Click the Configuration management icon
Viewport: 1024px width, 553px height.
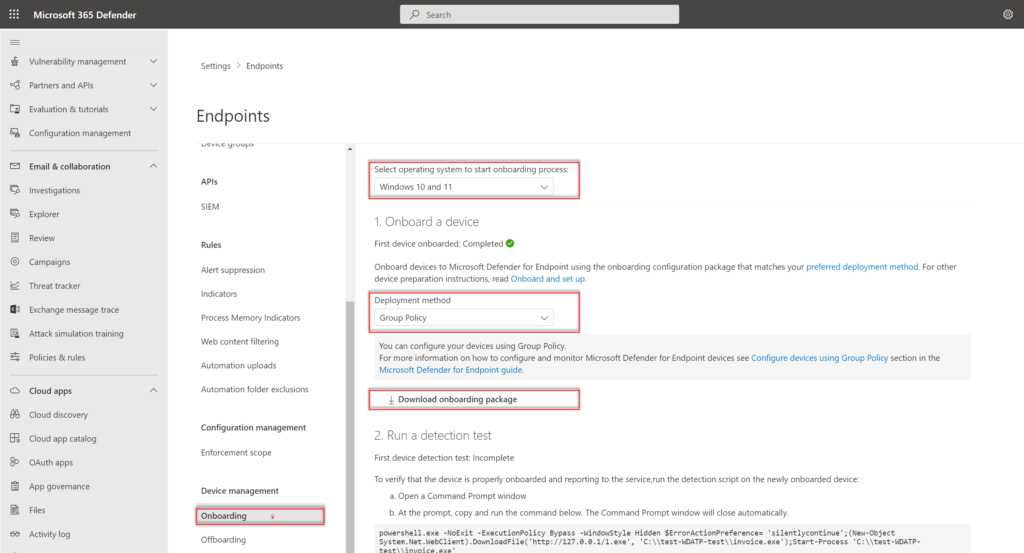tap(15, 133)
